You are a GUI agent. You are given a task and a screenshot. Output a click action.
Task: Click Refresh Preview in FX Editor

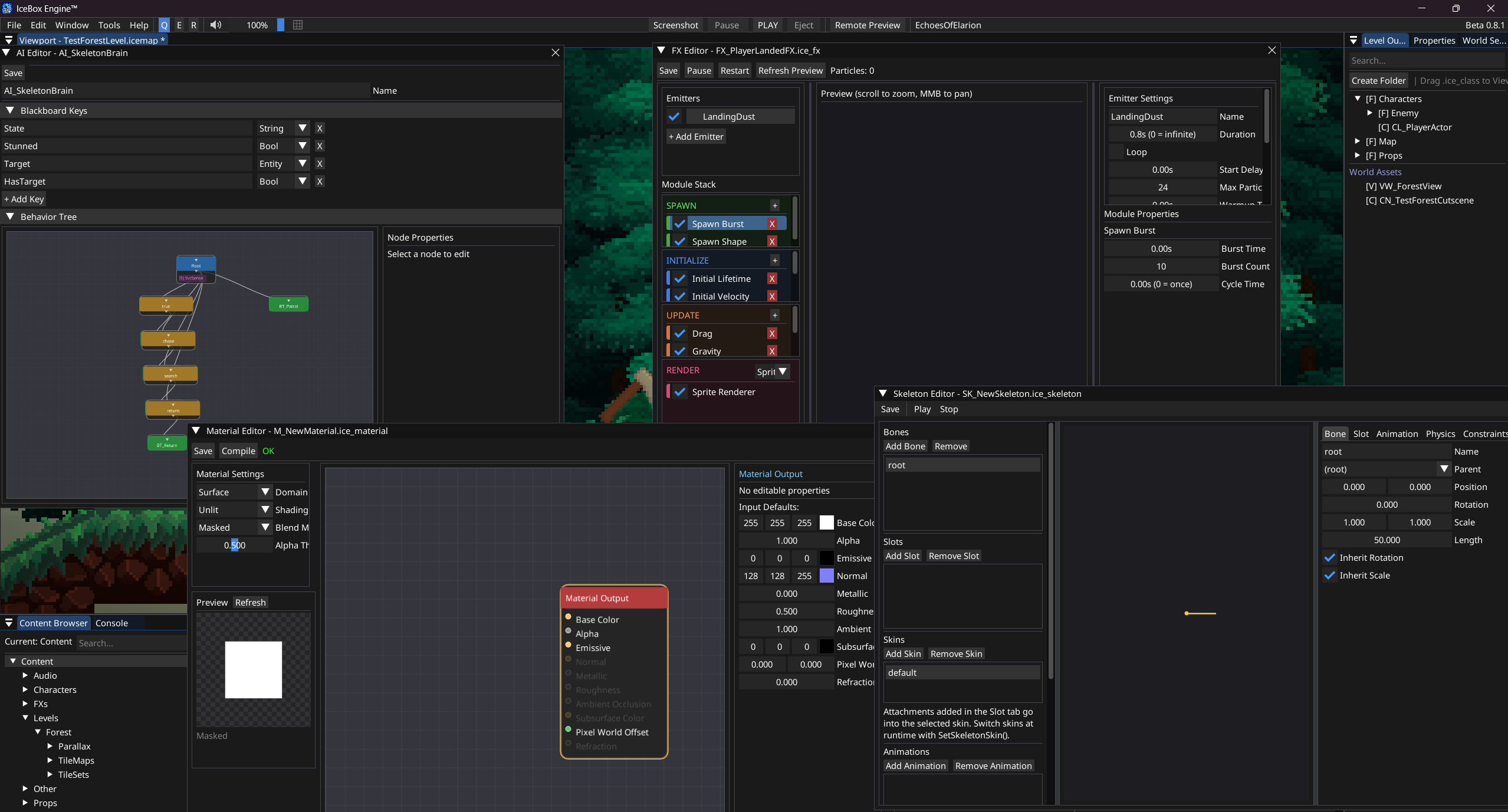click(x=790, y=71)
